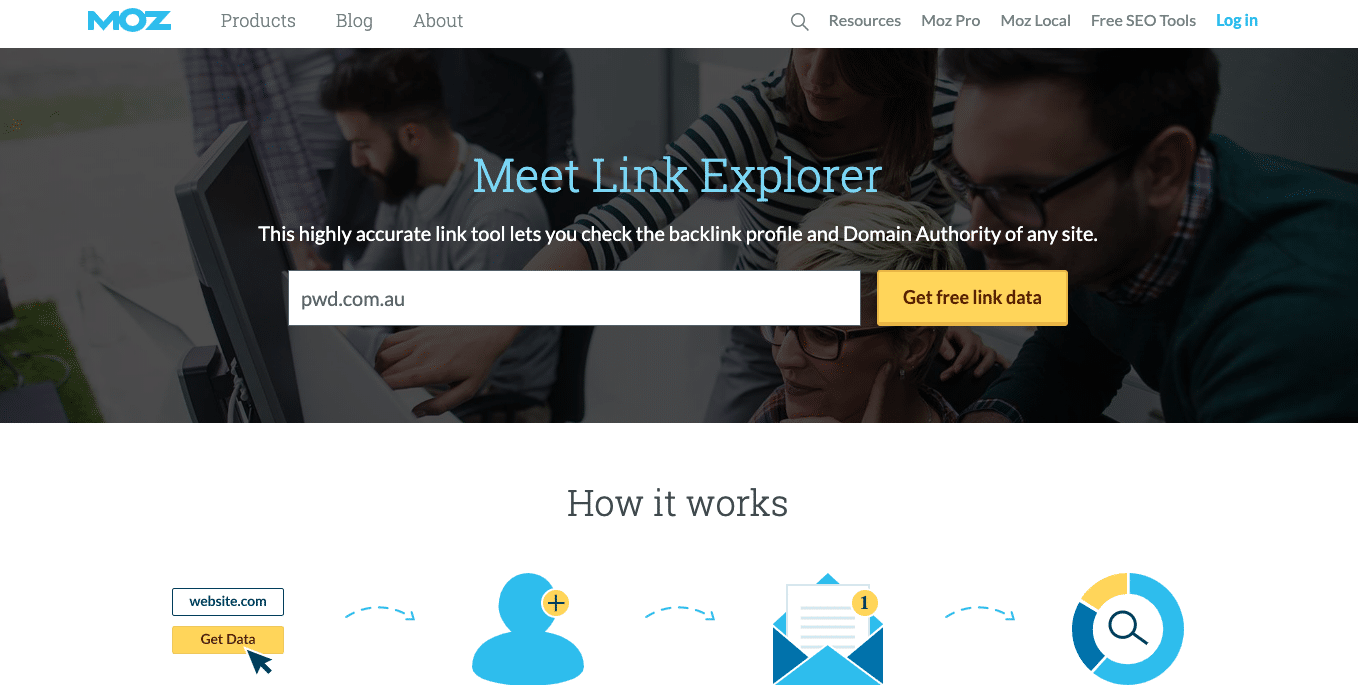This screenshot has width=1358, height=685.
Task: Click the add-user person icon
Action: (528, 628)
